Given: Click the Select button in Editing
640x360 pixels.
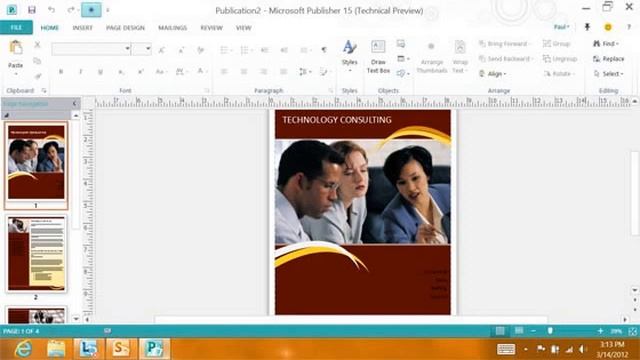Looking at the screenshot, I should (x=609, y=74).
